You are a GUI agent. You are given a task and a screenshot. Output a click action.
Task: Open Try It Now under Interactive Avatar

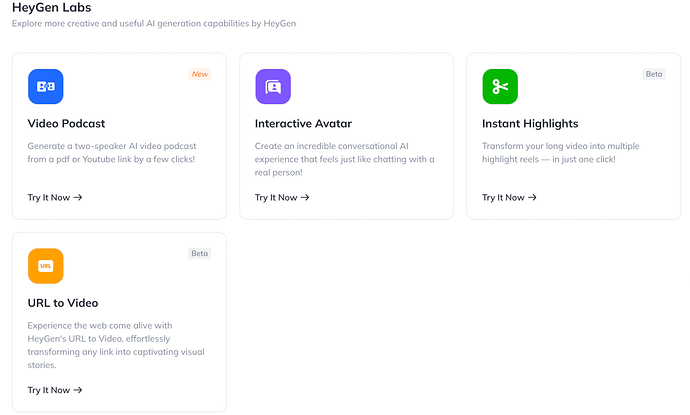pos(282,198)
